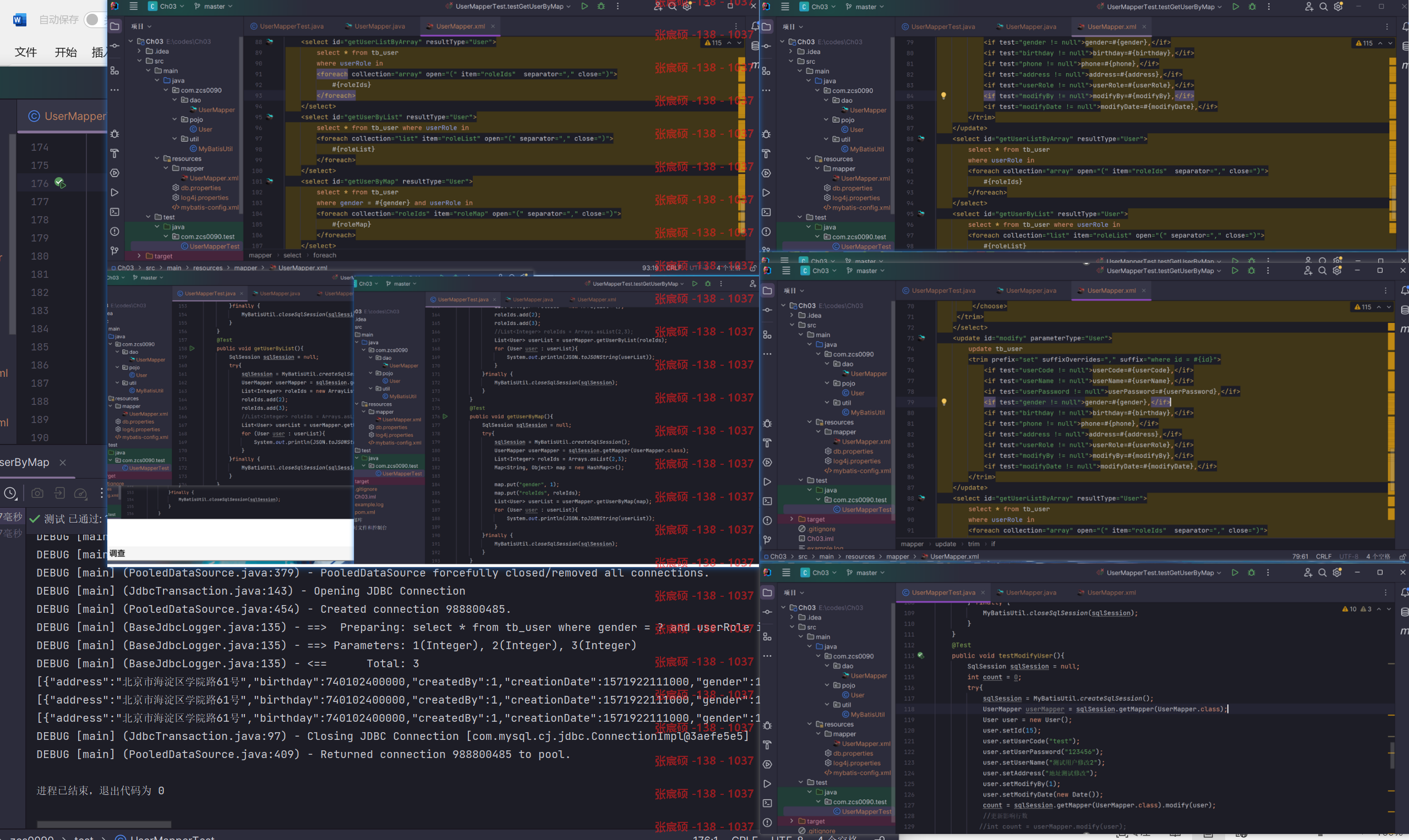Click test-passed gutter icon at line 176
The height and width of the screenshot is (840, 1409).
[x=60, y=183]
